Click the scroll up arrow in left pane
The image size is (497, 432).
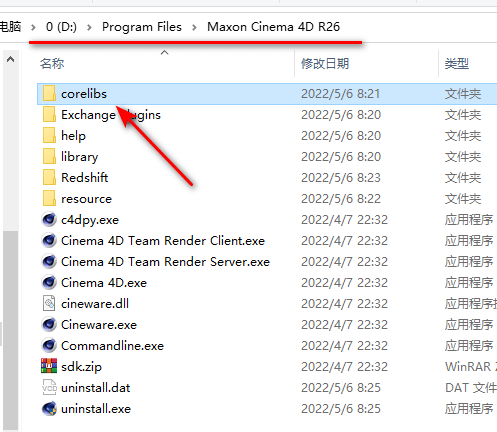coord(10,60)
